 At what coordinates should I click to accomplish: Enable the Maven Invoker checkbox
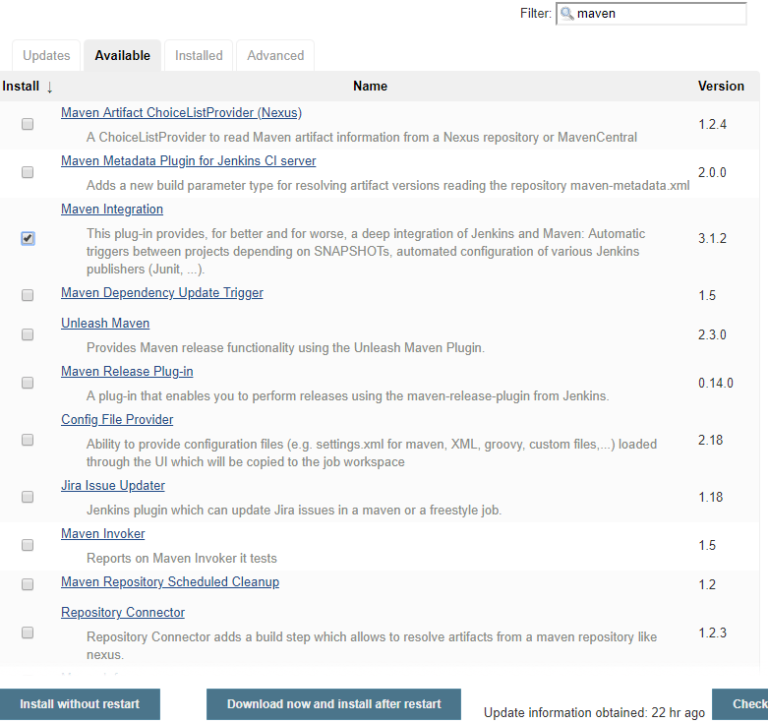pos(27,545)
